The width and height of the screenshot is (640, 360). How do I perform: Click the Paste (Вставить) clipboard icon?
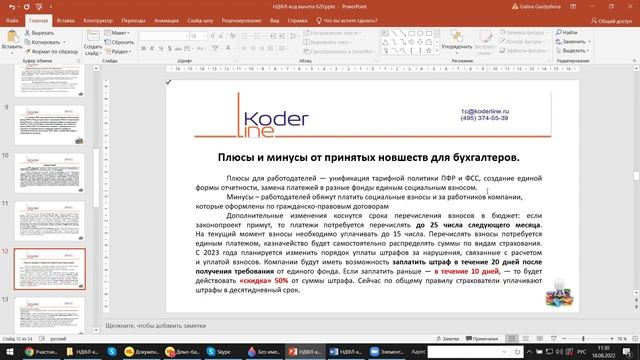(x=12, y=37)
